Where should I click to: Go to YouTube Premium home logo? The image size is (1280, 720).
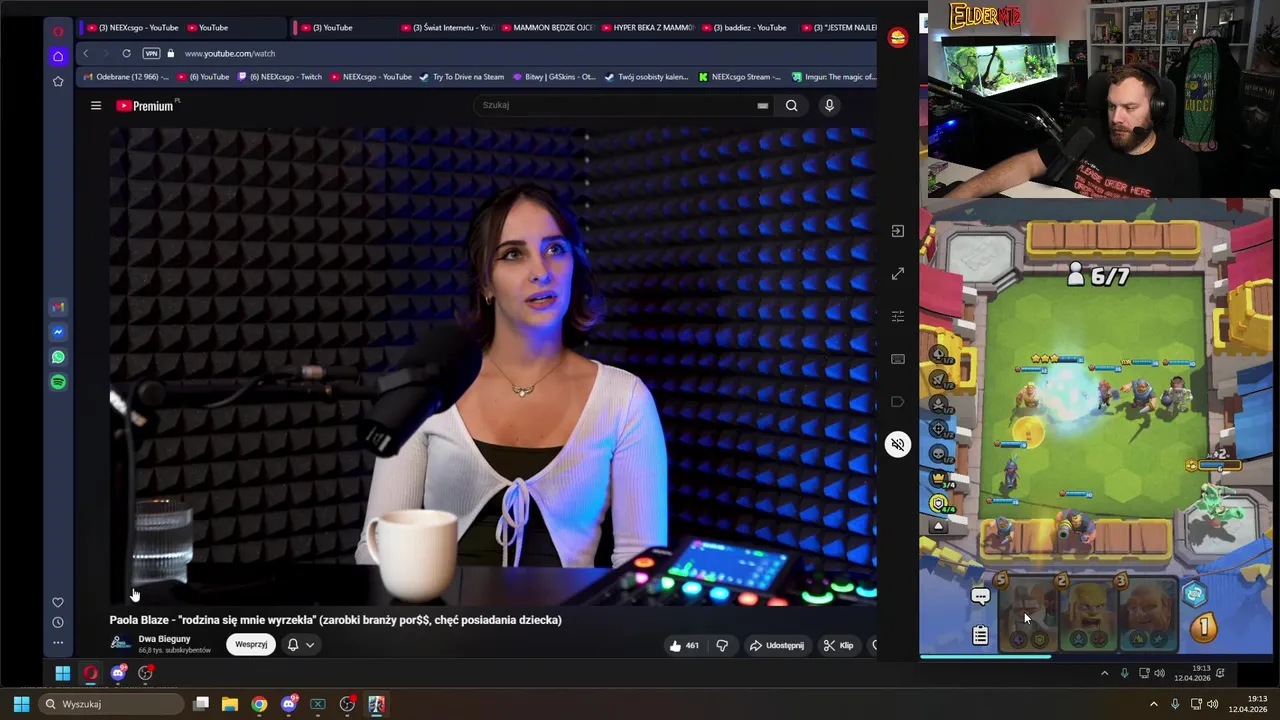point(148,105)
